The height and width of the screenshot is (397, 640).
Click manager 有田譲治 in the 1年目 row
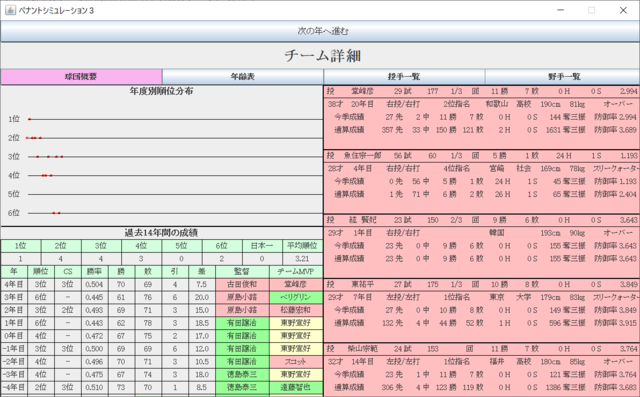tap(242, 323)
